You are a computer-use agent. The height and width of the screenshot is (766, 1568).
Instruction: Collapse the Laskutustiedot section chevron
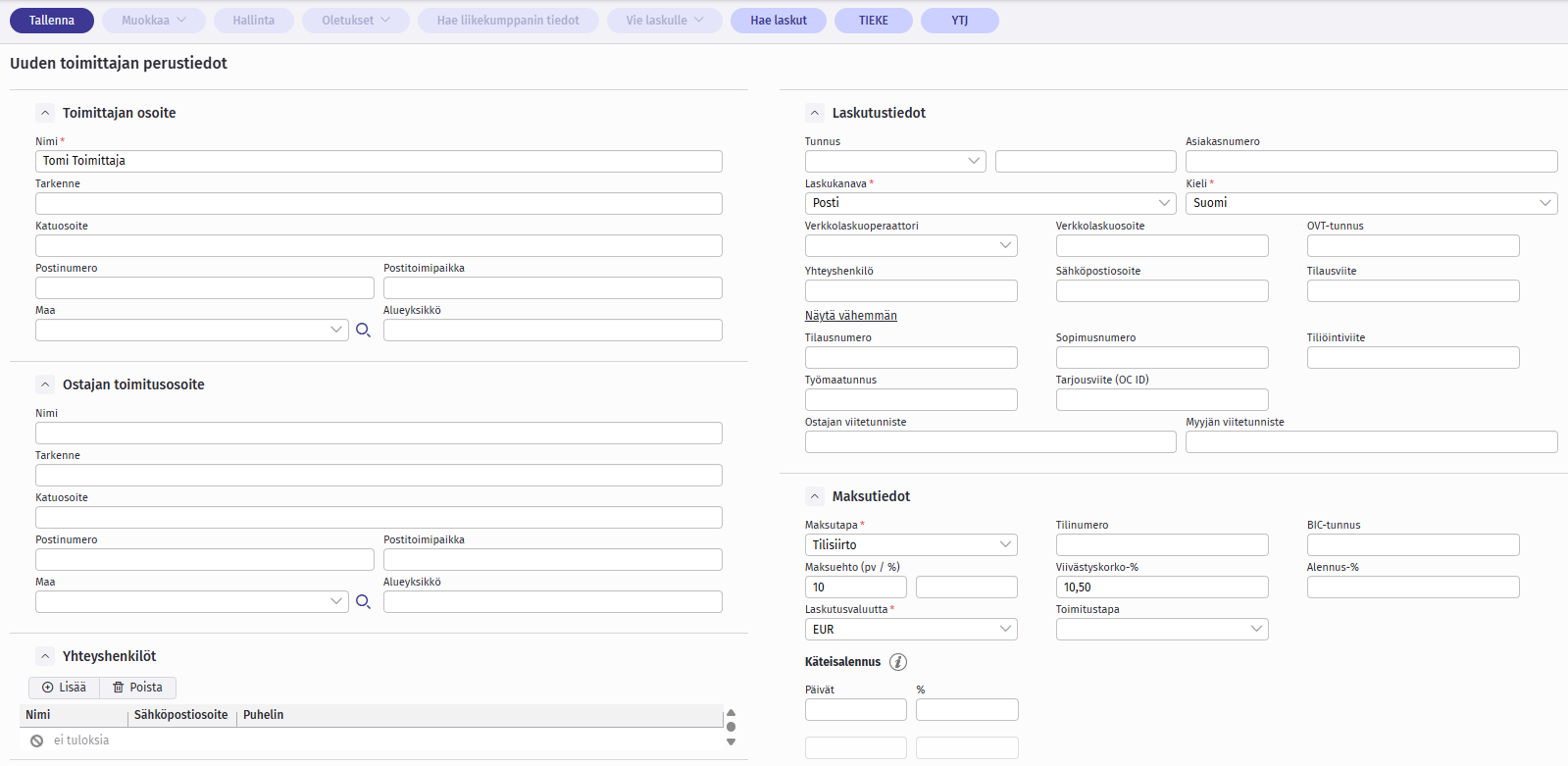(x=815, y=113)
